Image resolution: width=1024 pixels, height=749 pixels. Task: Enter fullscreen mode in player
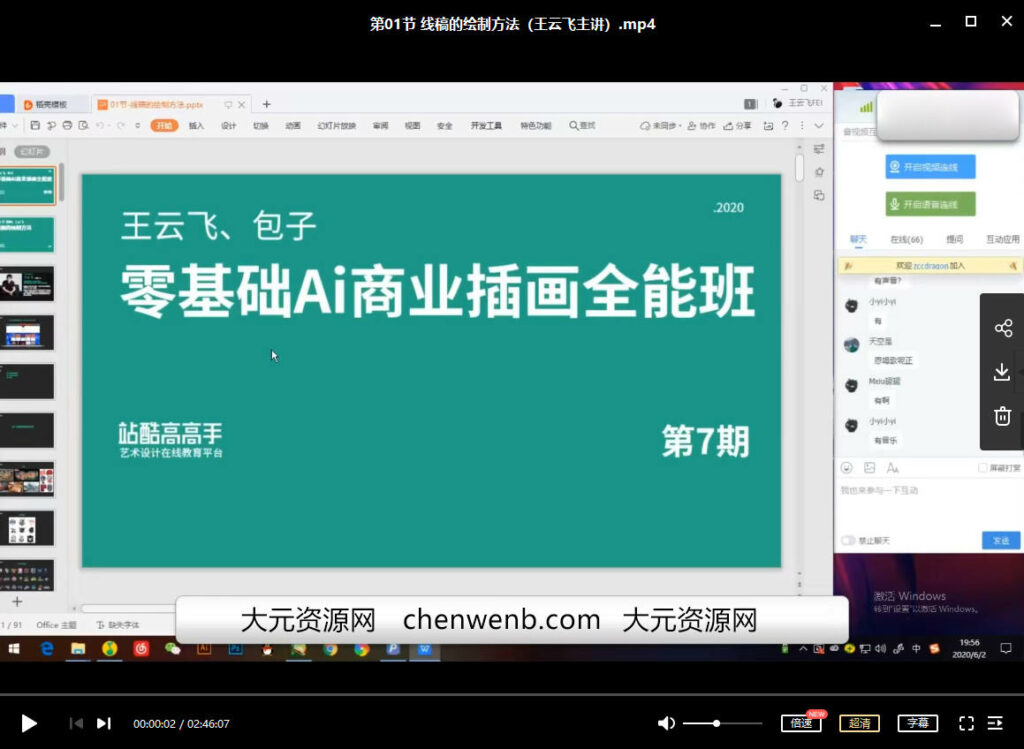tap(967, 723)
